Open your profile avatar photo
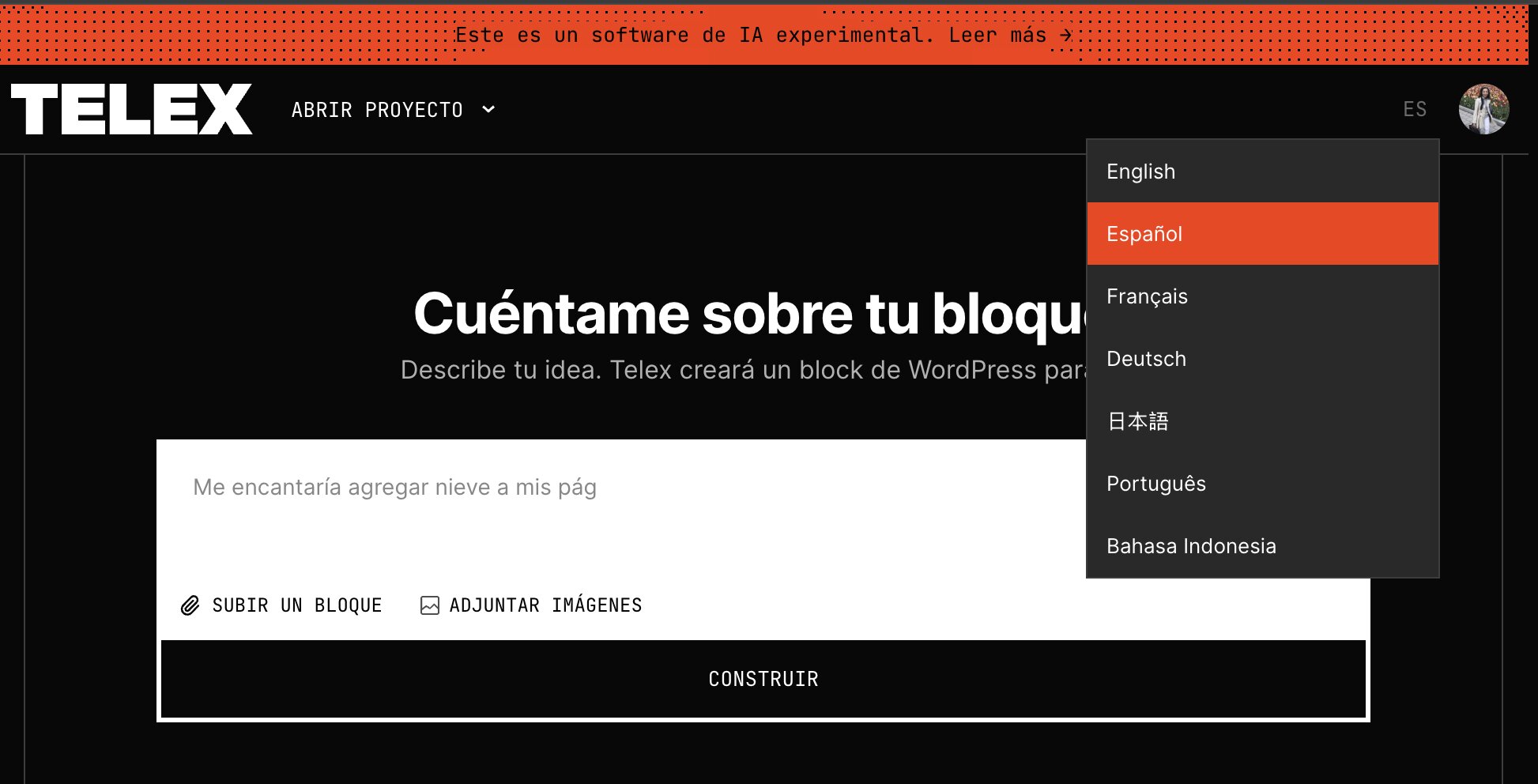The image size is (1538, 784). (x=1484, y=109)
